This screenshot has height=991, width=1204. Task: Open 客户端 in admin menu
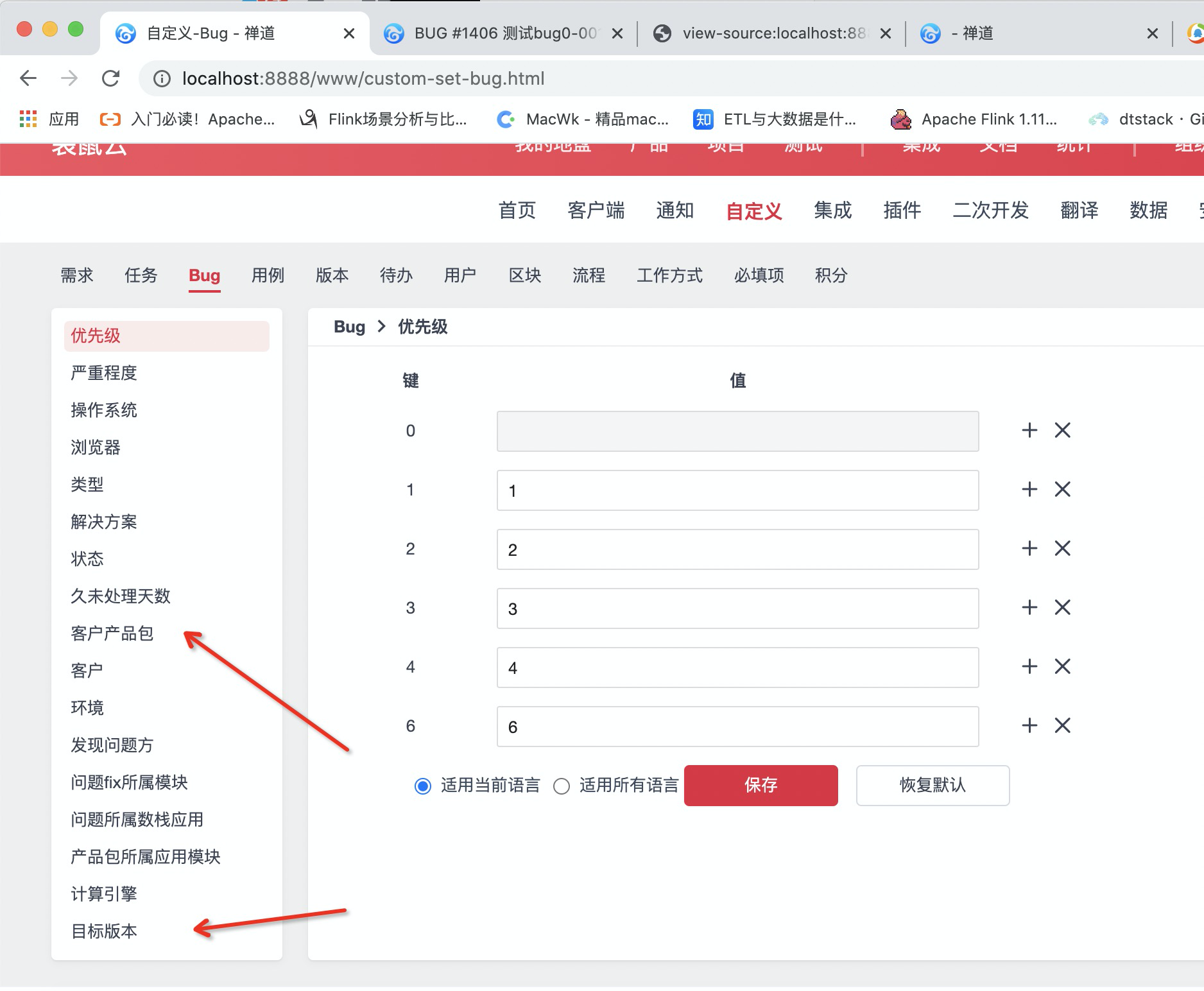(596, 210)
